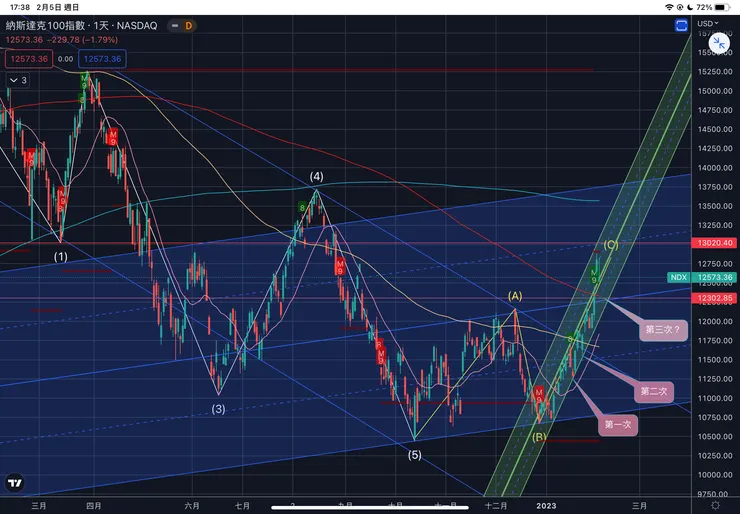
Task: Open chart settings gear on axis corner
Action: coord(715,506)
